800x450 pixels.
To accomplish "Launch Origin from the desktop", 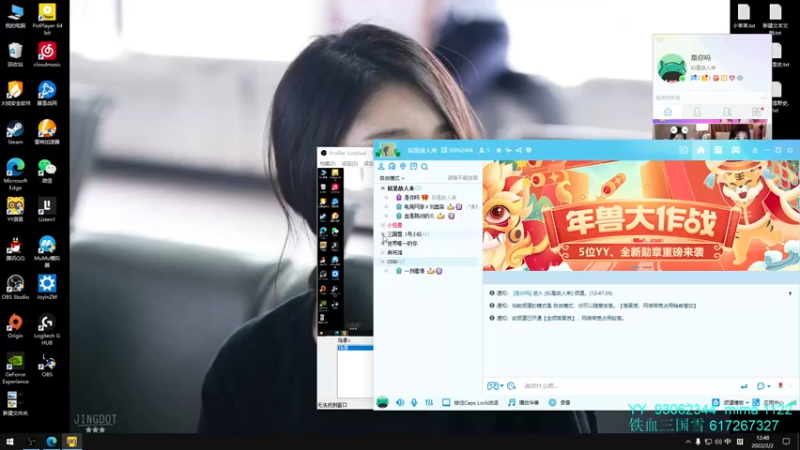I will click(15, 327).
